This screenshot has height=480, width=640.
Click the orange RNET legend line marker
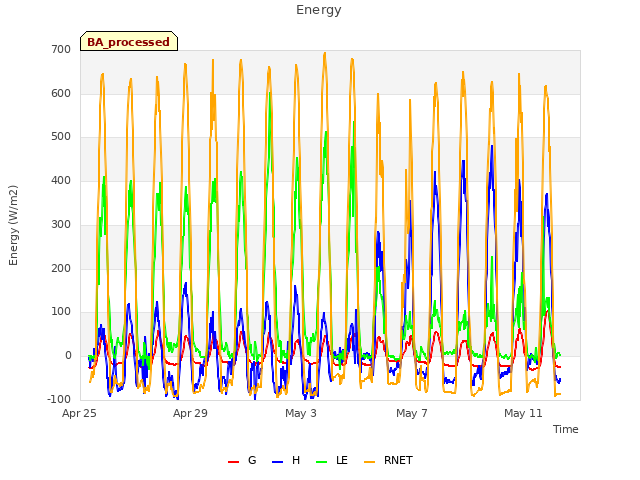(x=369, y=462)
